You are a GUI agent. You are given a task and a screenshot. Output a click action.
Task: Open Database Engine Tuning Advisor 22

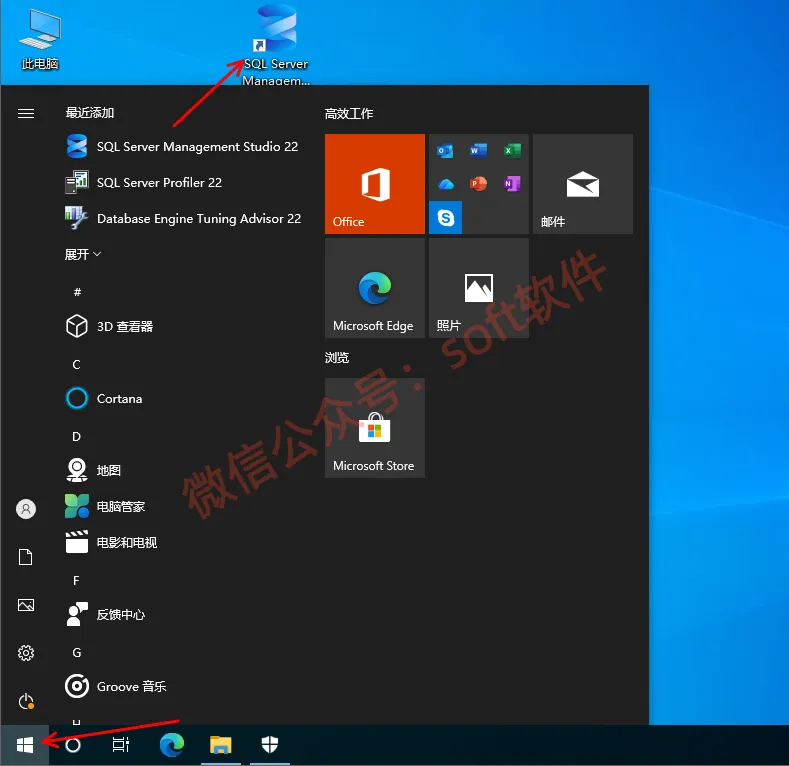point(182,218)
